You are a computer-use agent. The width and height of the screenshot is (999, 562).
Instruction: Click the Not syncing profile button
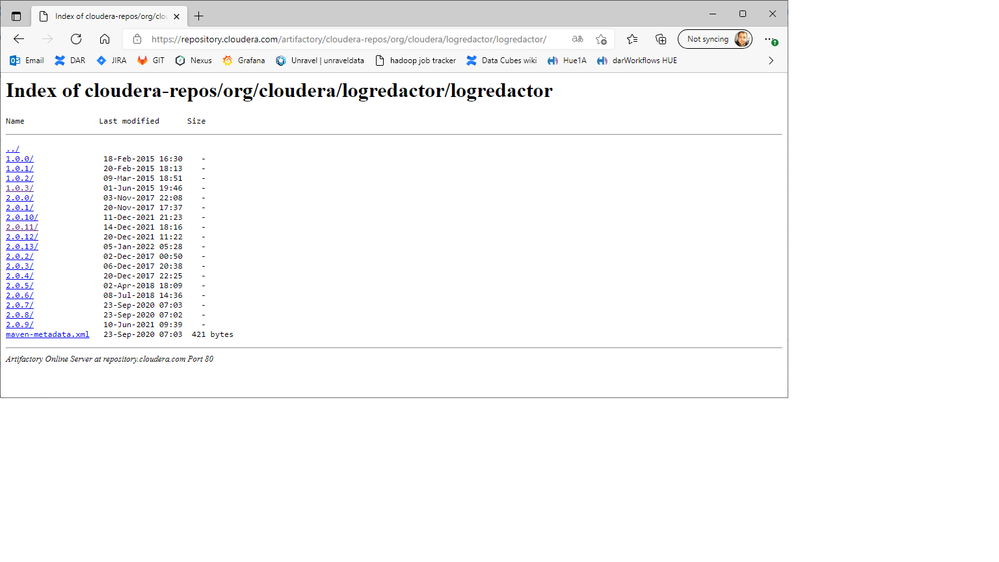point(715,39)
